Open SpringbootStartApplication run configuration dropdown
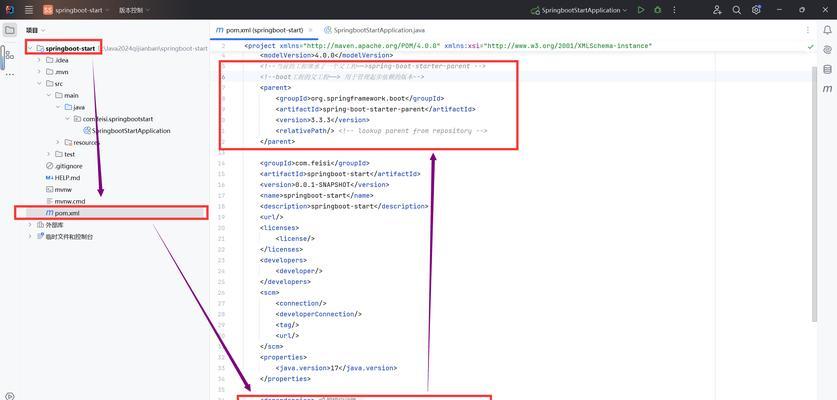 (579, 10)
